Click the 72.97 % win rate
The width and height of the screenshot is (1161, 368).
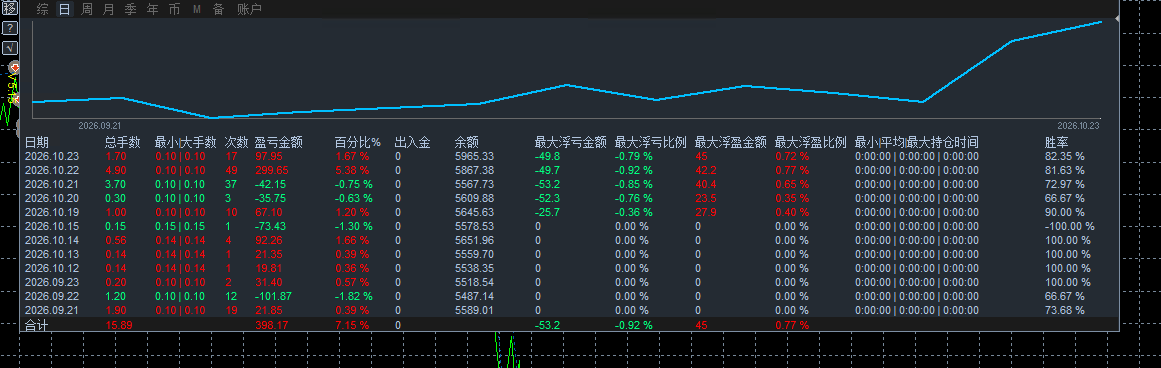[x=1064, y=184]
